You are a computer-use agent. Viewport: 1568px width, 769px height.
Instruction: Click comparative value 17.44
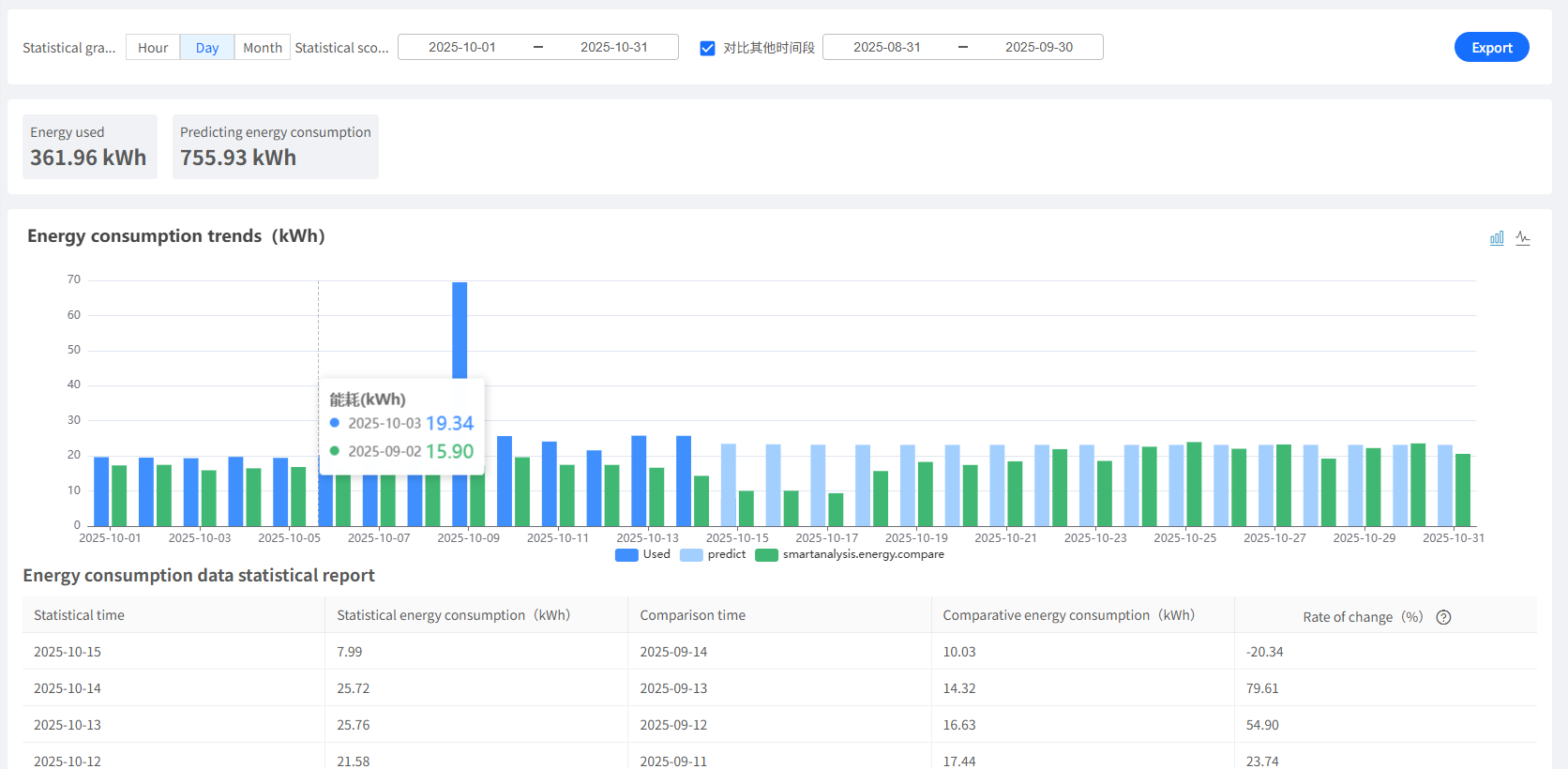click(959, 761)
